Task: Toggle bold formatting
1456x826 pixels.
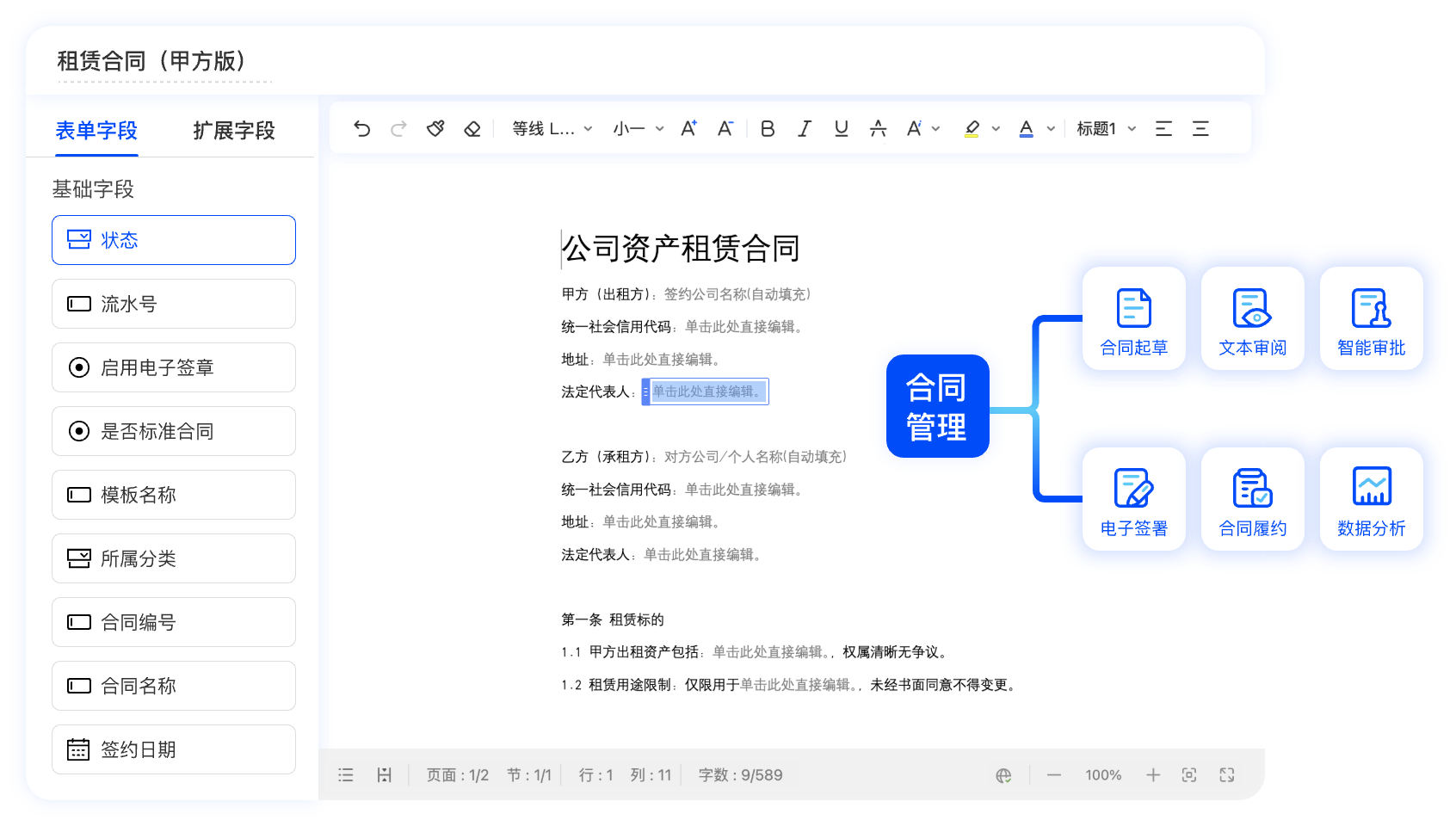Action: pyautogui.click(x=768, y=129)
